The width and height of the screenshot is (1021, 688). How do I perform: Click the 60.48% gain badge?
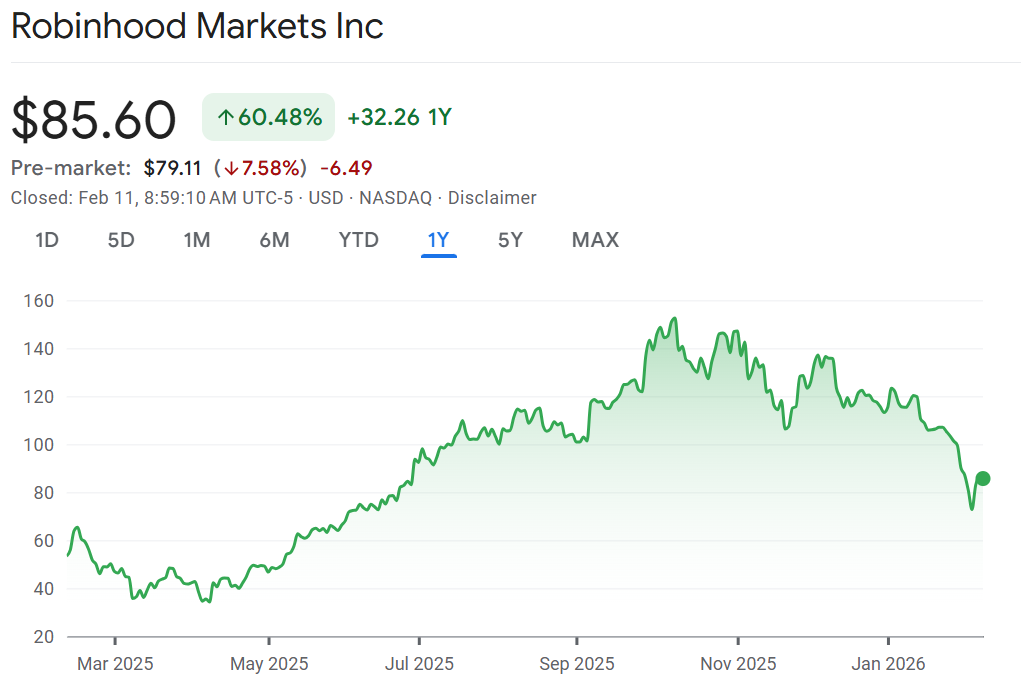pos(268,118)
